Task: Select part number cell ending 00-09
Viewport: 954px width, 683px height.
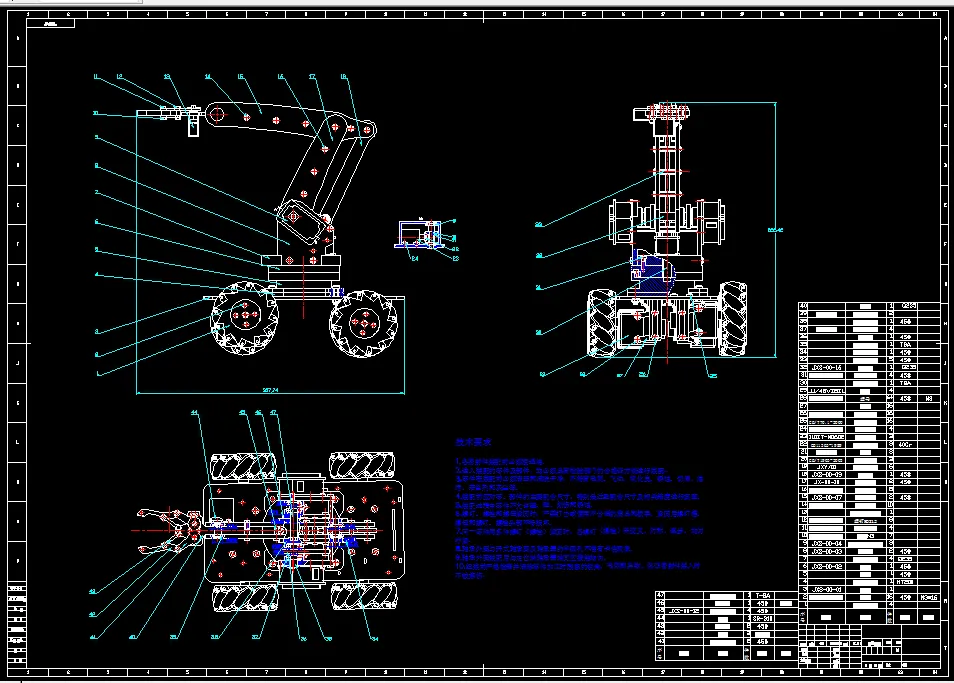Action: click(826, 474)
